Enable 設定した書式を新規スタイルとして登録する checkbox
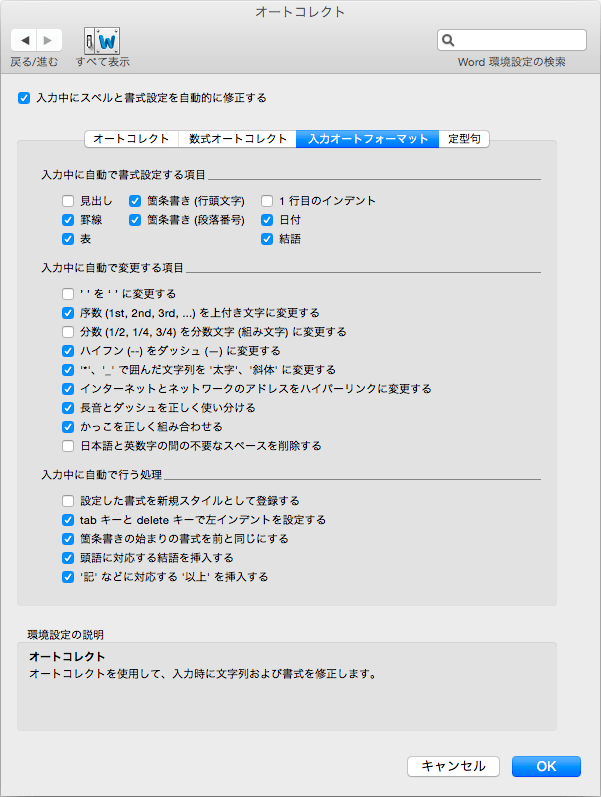This screenshot has width=601, height=797. 68,501
